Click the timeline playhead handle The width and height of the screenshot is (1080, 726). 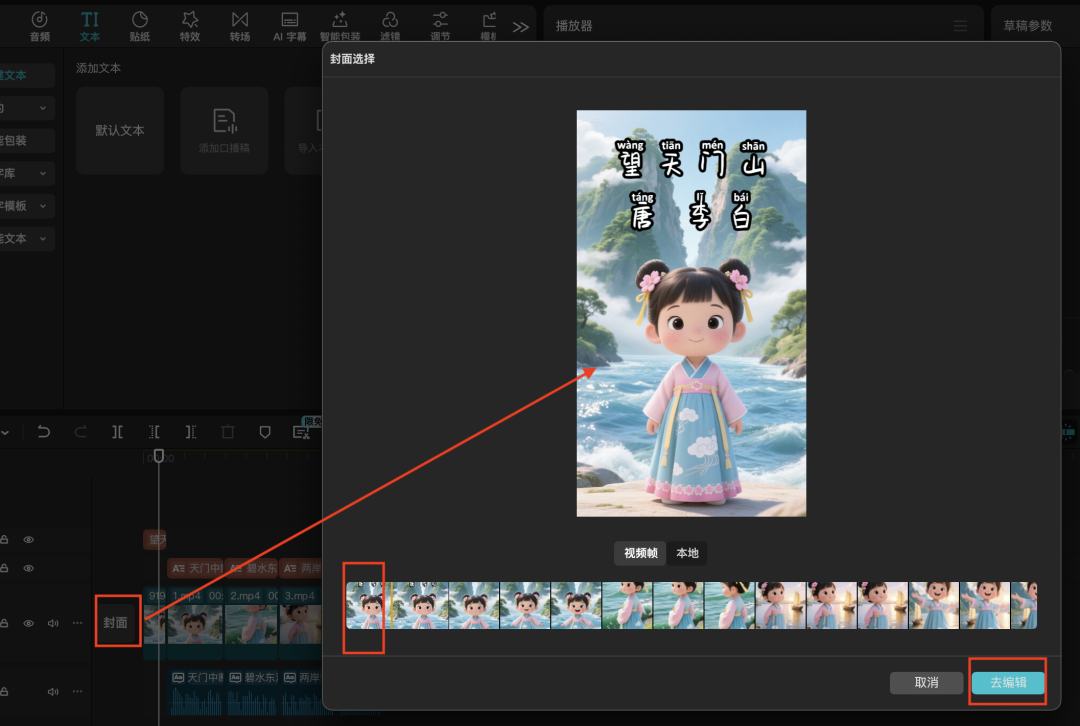[158, 456]
